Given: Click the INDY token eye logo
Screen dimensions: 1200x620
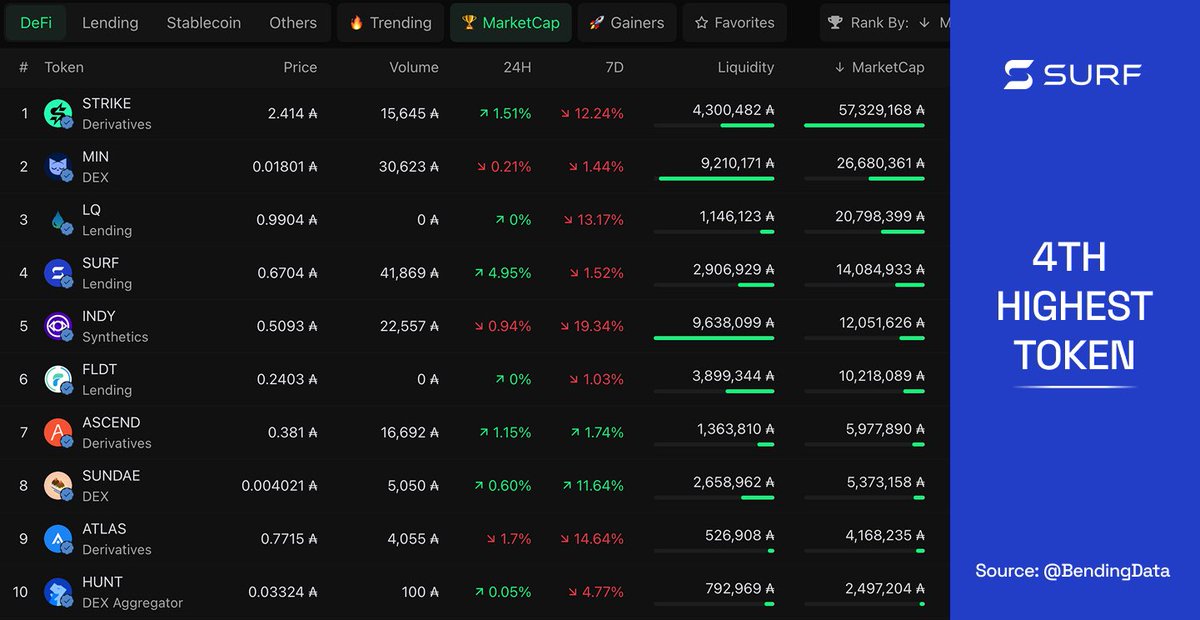Looking at the screenshot, I should [58, 326].
